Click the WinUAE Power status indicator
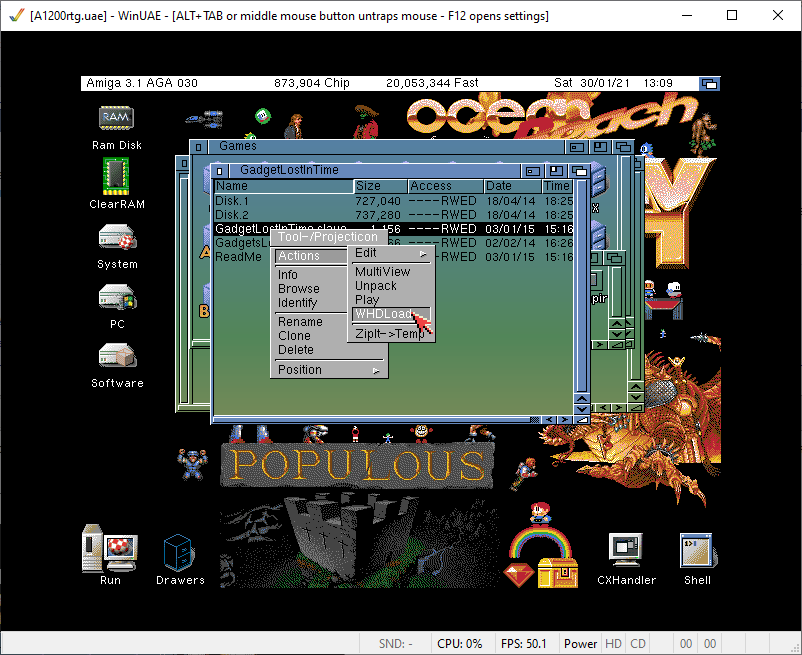This screenshot has height=655, width=802. tap(580, 644)
